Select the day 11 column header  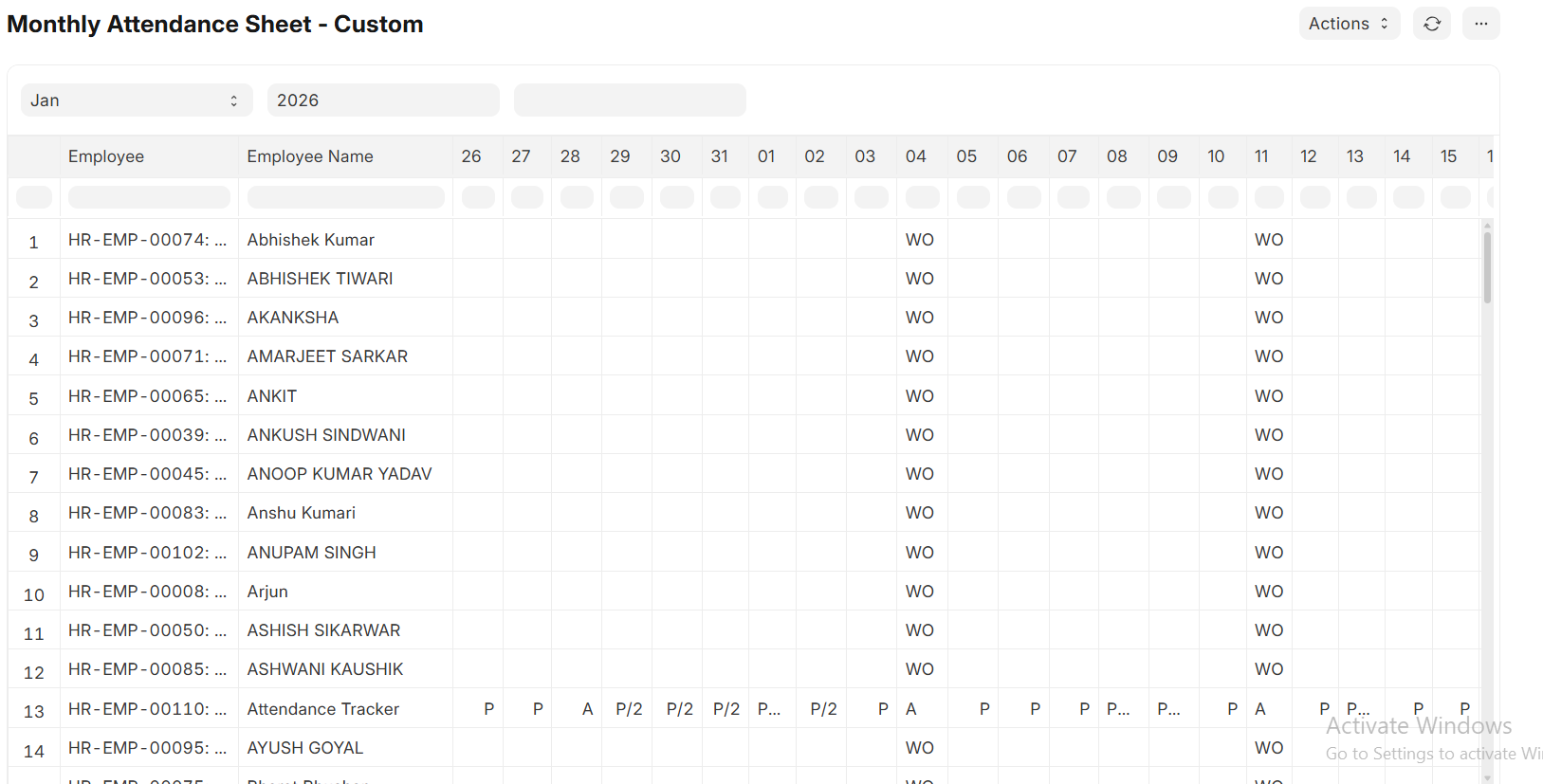pyautogui.click(x=1261, y=156)
